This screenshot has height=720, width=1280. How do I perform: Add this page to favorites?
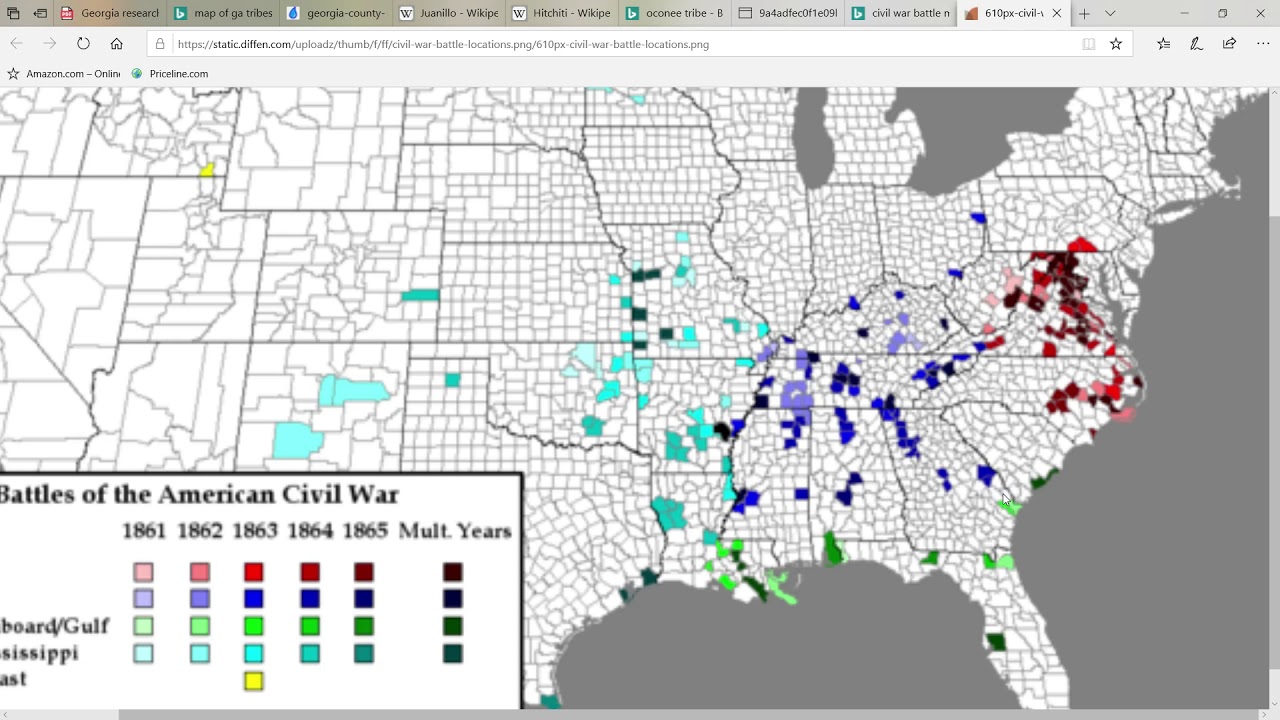pyautogui.click(x=1116, y=44)
